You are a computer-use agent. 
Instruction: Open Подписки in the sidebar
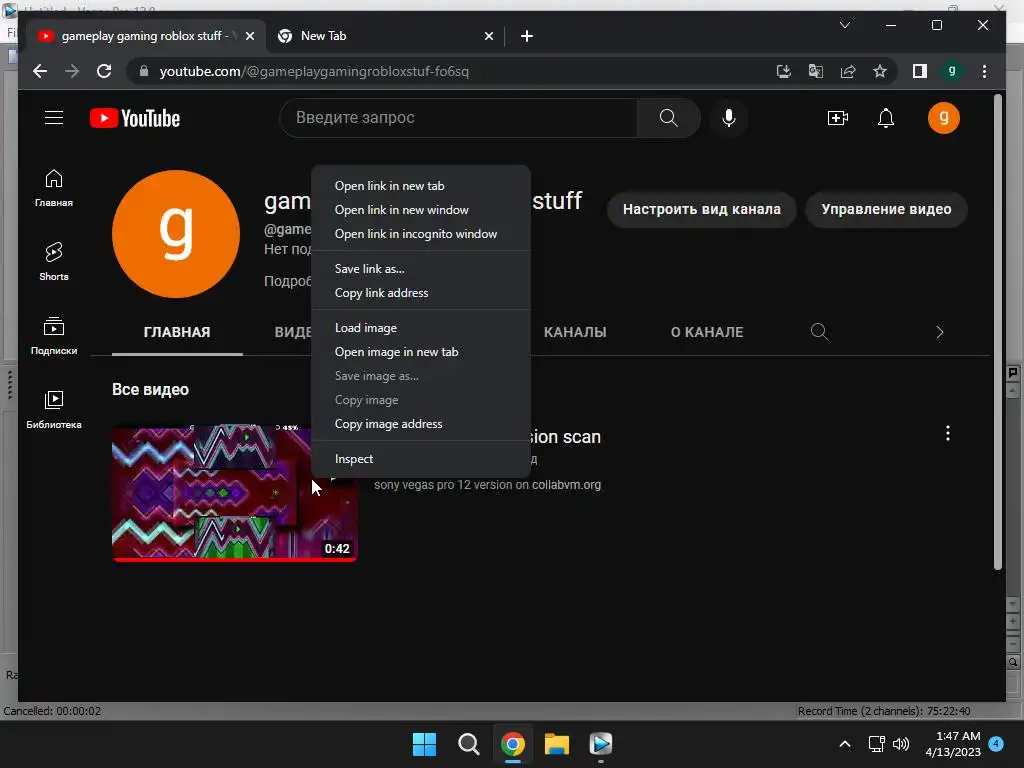pyautogui.click(x=54, y=336)
